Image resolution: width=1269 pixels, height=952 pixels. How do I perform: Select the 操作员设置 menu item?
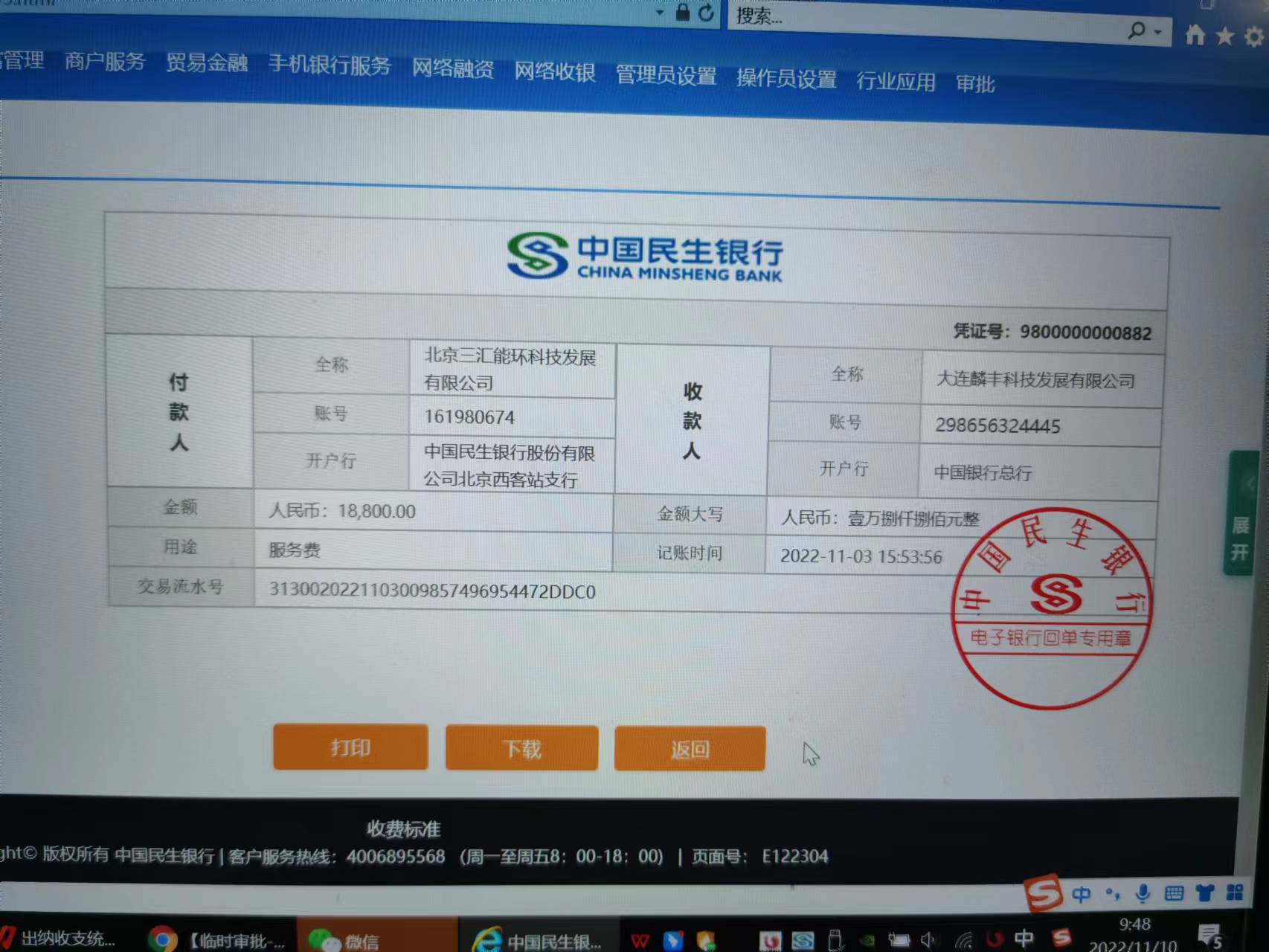point(786,78)
